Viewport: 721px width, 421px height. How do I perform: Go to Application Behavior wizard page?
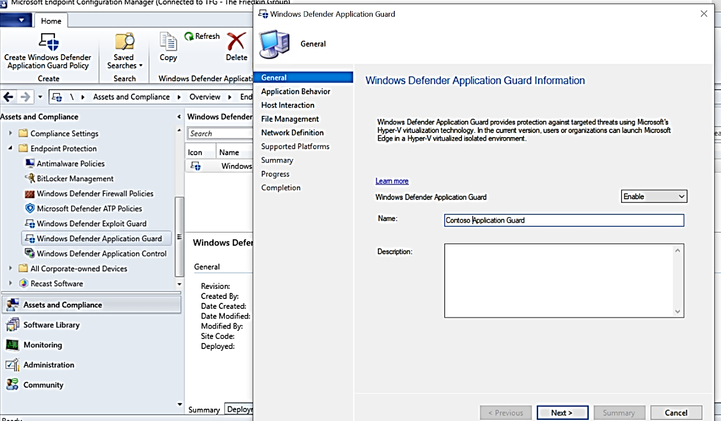click(x=296, y=91)
